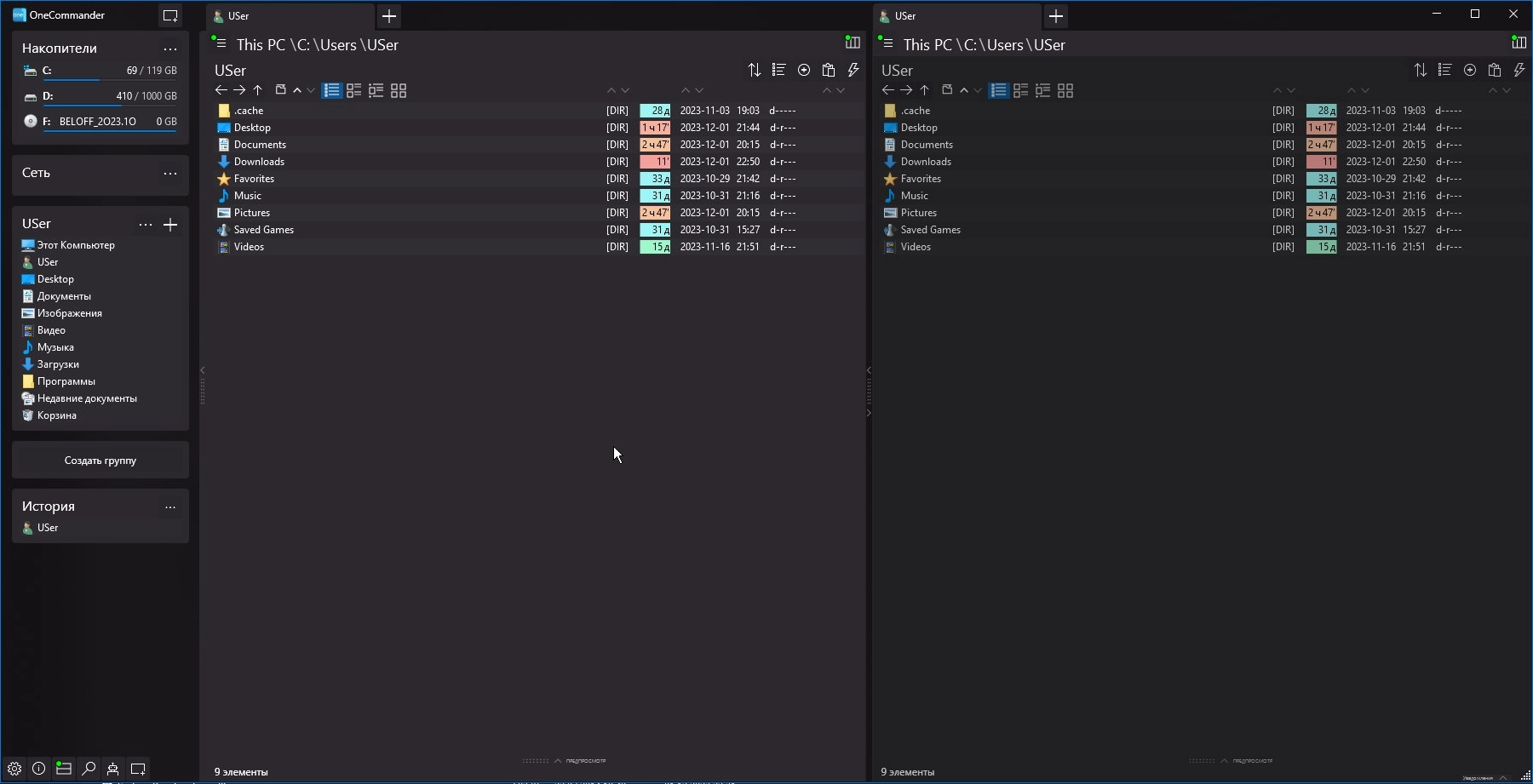
Task: Open lightning quick actions in left pane
Action: tap(853, 70)
